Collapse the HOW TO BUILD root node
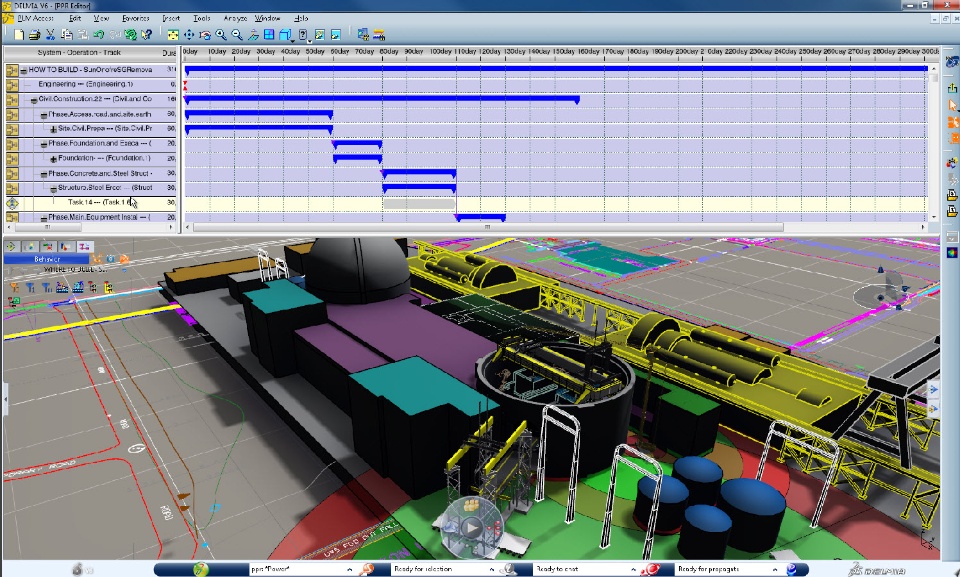 pyautogui.click(x=23, y=69)
